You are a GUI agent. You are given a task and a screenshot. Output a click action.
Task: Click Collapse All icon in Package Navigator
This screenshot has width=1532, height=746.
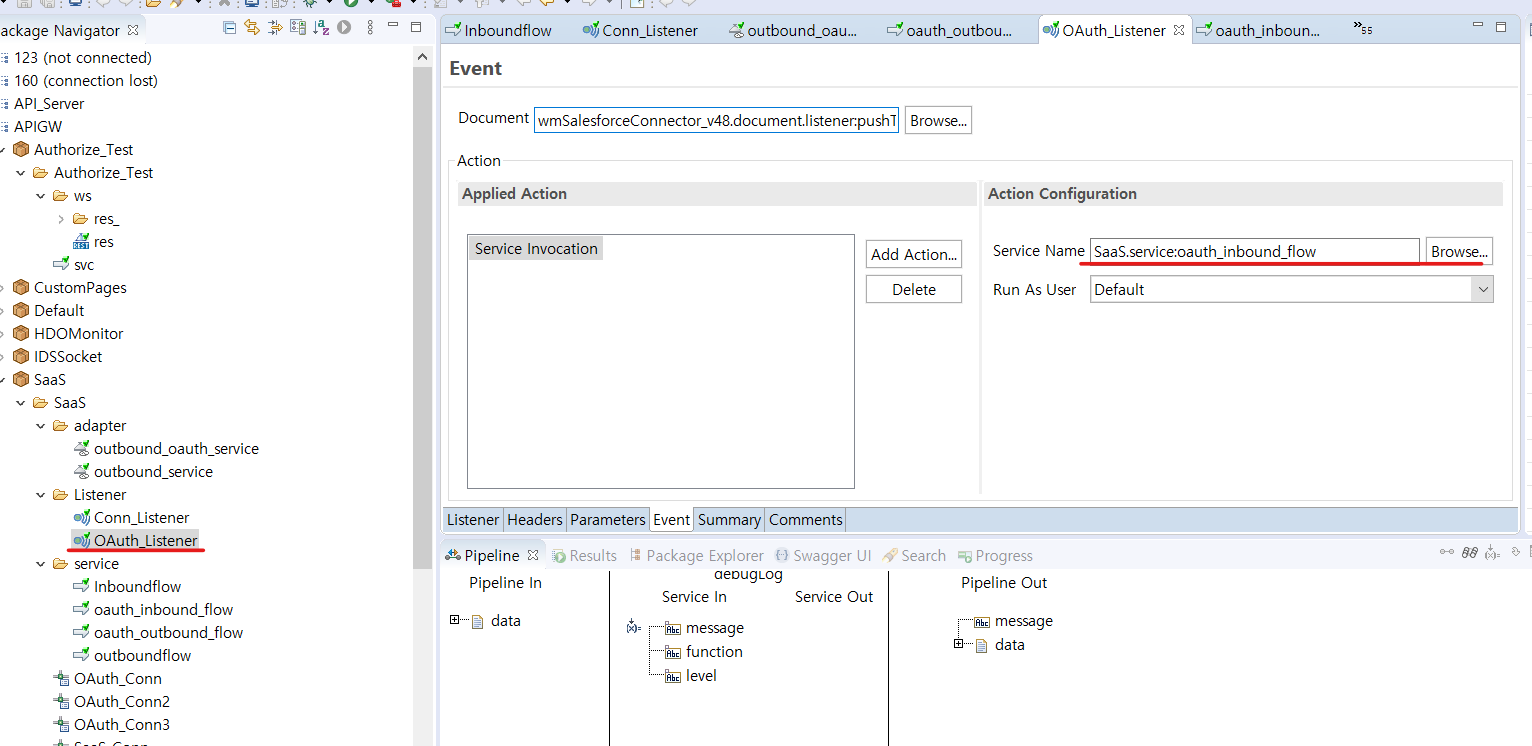[x=230, y=28]
